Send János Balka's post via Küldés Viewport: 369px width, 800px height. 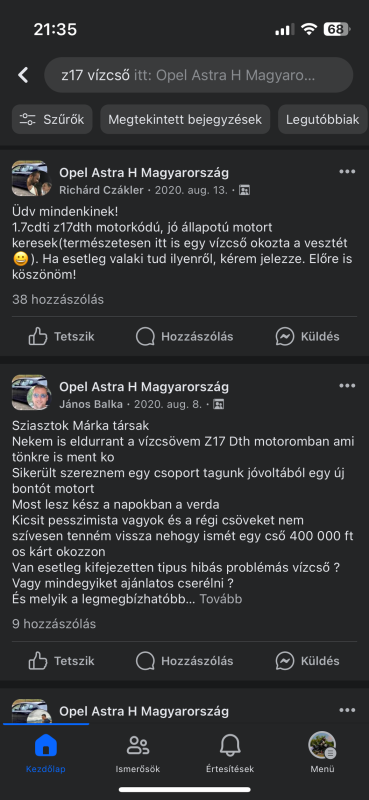point(308,661)
